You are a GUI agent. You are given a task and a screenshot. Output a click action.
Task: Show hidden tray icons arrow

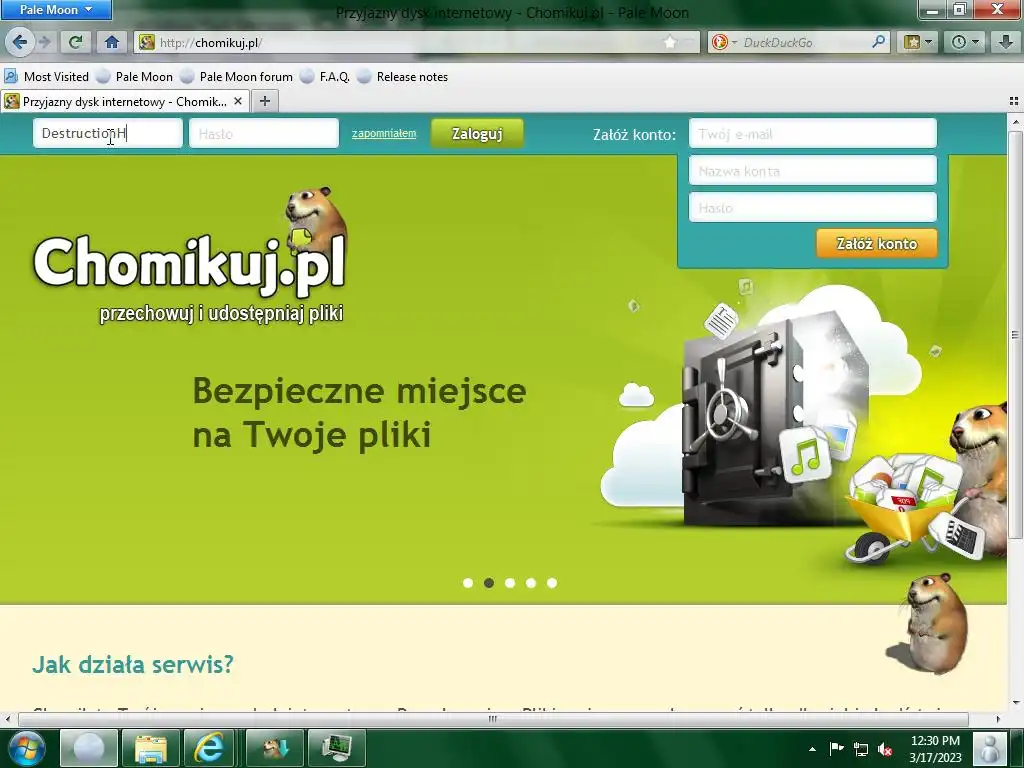[x=812, y=749]
